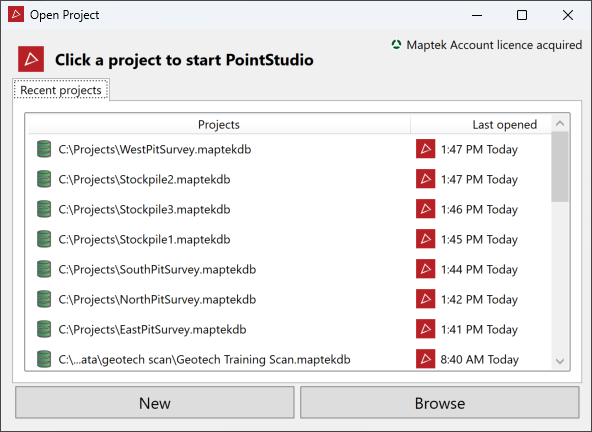Image resolution: width=592 pixels, height=432 pixels.
Task: Open the Browse button to find a project
Action: pyautogui.click(x=440, y=403)
